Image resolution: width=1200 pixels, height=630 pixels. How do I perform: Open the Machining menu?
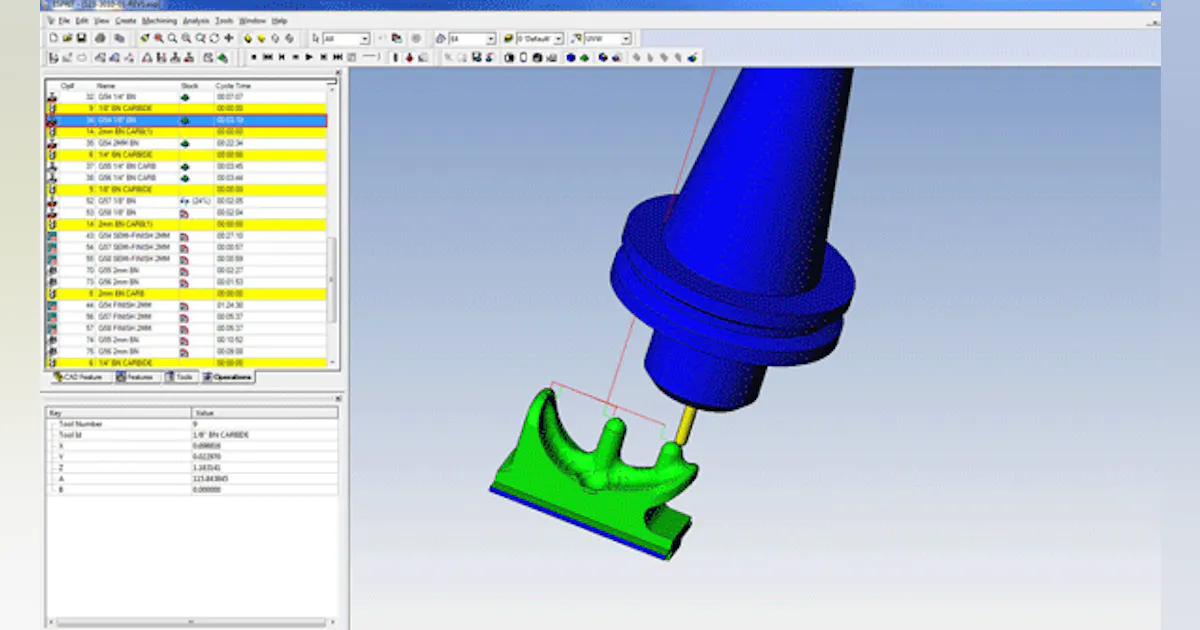159,21
